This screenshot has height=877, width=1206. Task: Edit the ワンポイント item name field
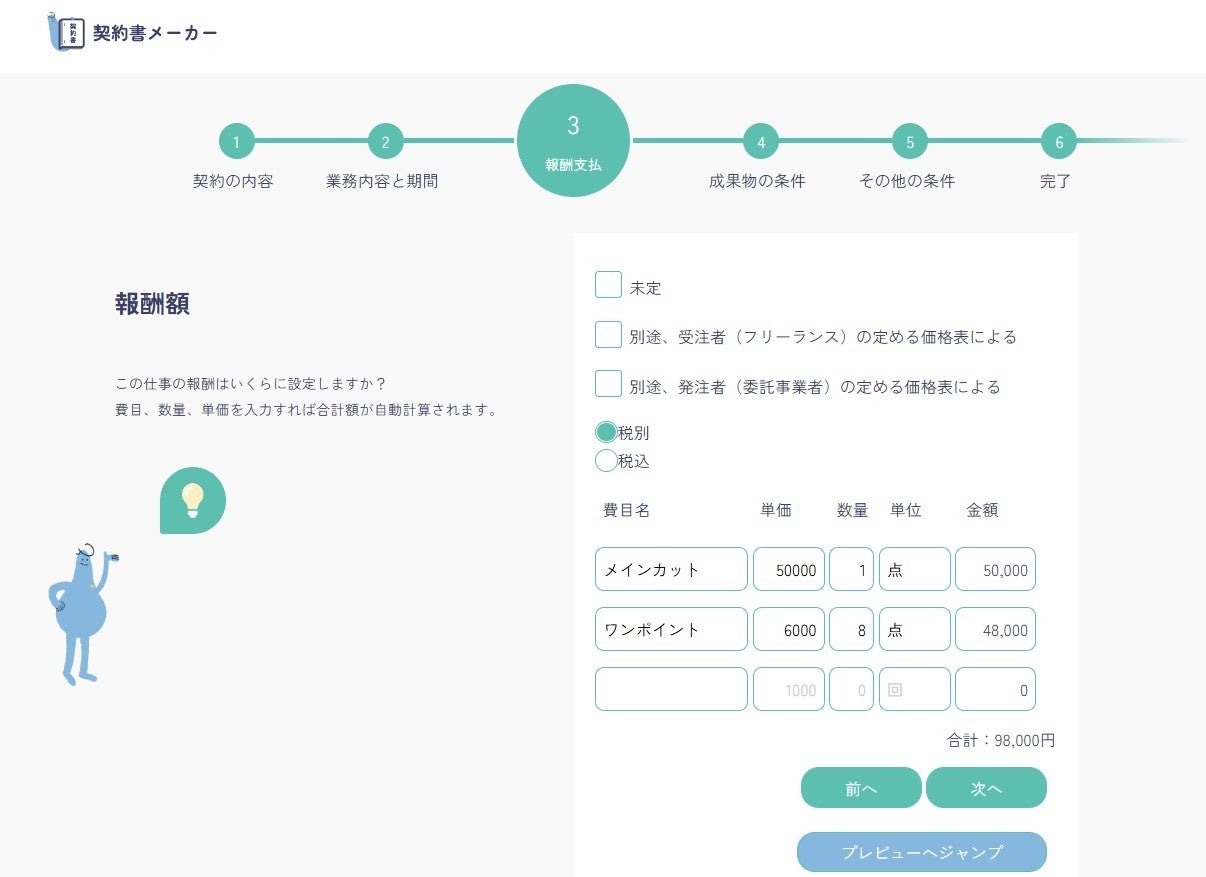tap(671, 629)
